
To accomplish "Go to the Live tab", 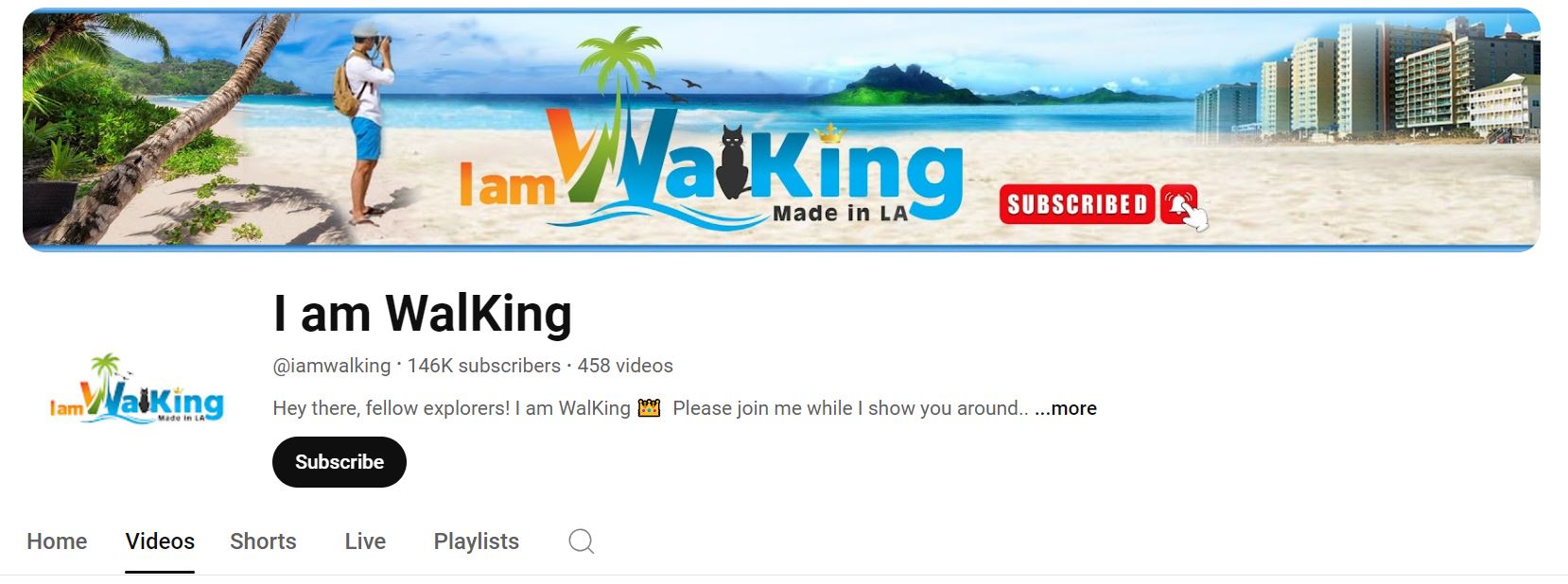I will point(365,541).
